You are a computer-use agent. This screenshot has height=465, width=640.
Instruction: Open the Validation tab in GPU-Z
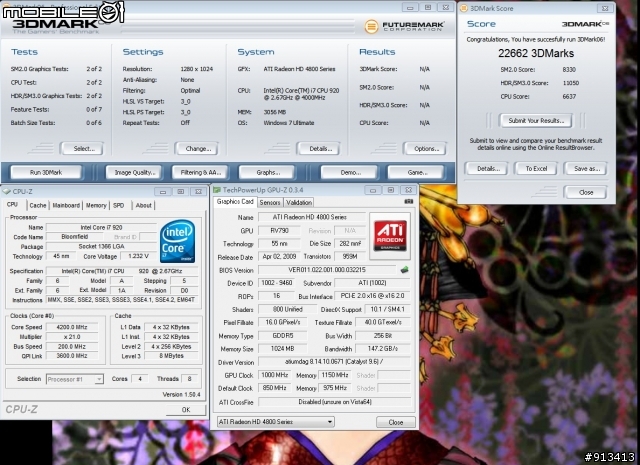[299, 202]
